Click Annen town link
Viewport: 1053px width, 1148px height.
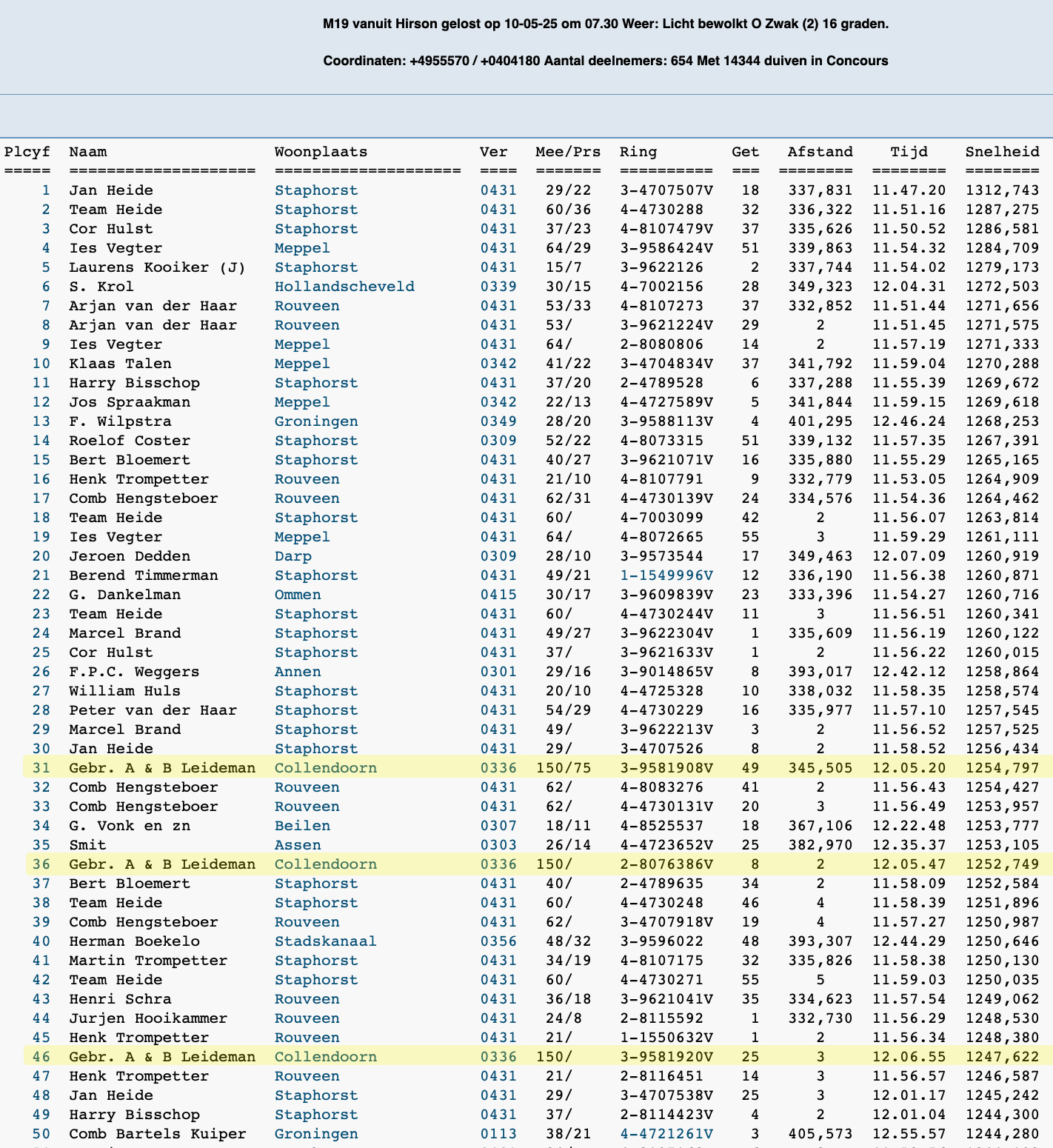click(x=298, y=672)
